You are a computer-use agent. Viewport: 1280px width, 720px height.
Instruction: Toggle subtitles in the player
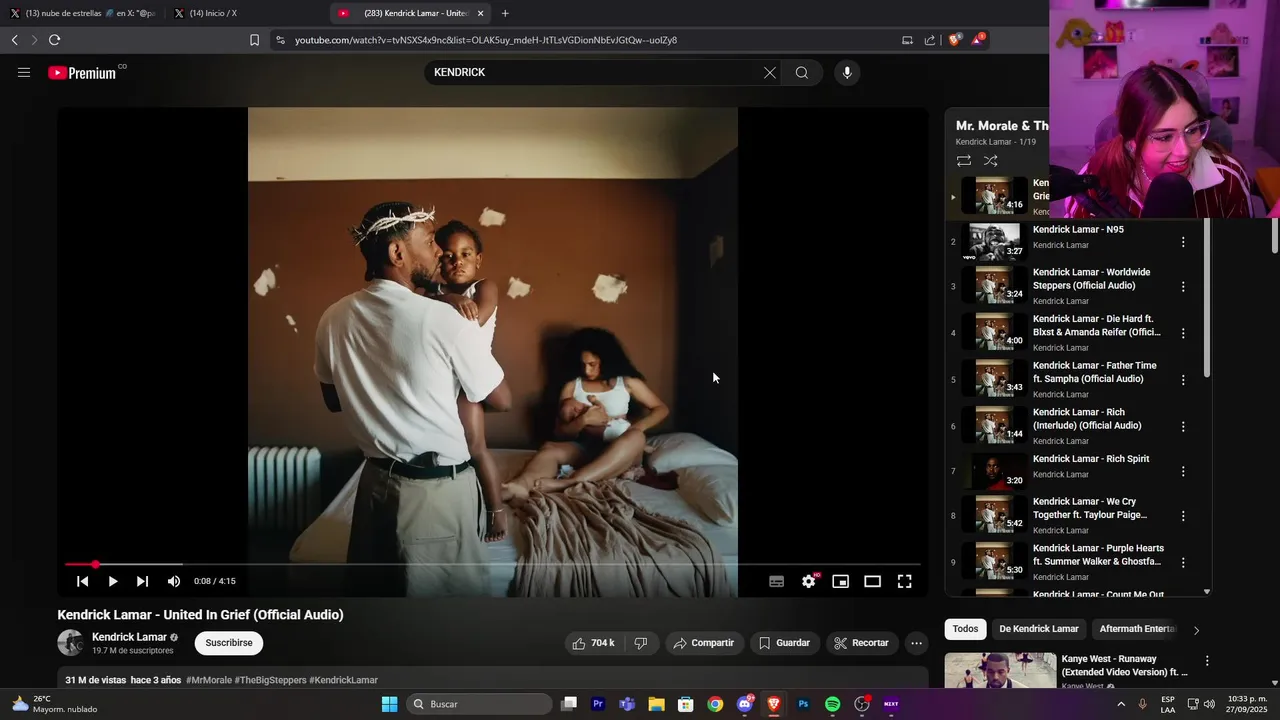click(x=776, y=581)
